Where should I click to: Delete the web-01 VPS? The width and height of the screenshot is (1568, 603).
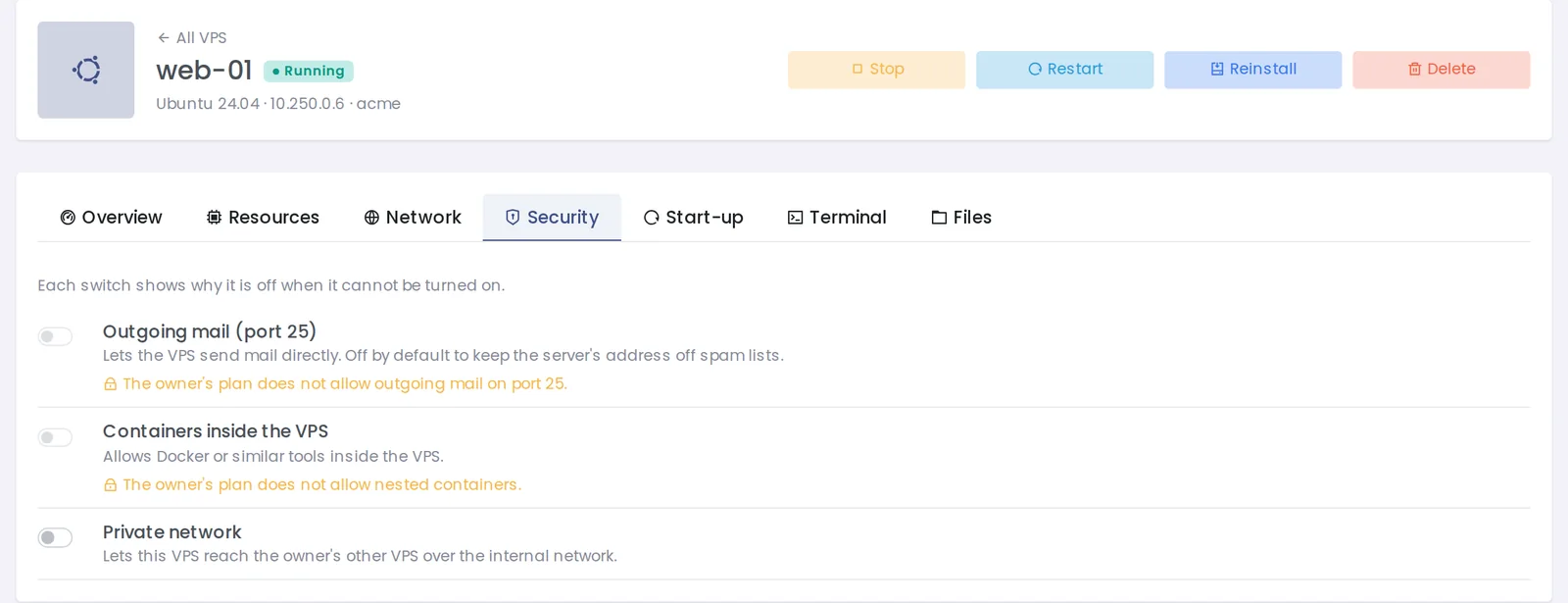tap(1441, 70)
